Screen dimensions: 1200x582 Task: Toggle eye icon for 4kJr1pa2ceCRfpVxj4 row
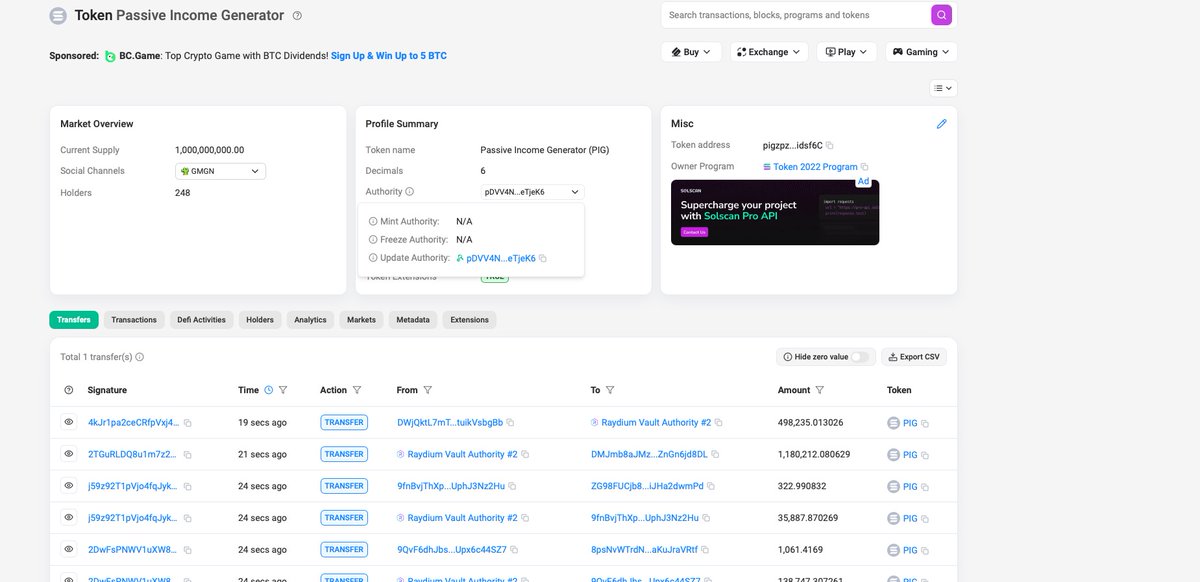coord(69,422)
